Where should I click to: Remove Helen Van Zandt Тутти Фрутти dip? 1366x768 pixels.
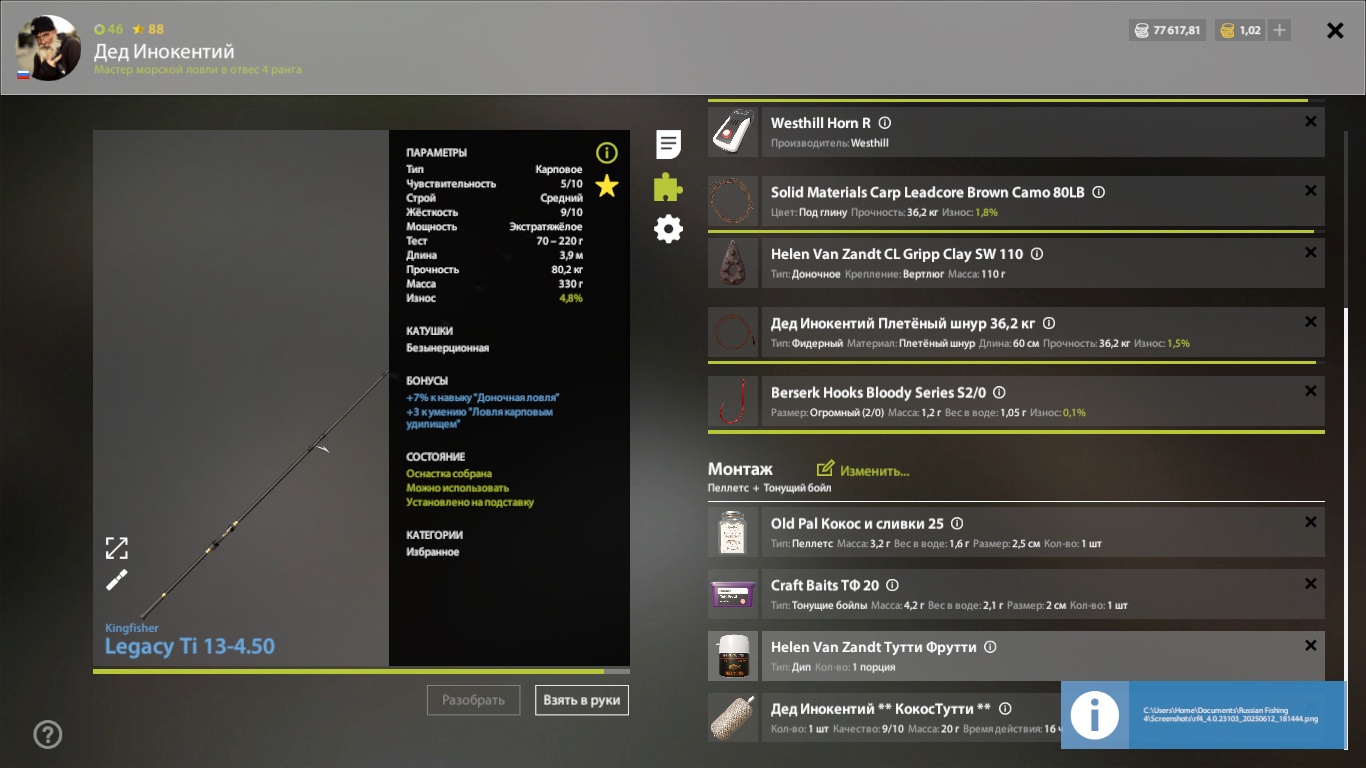(1311, 646)
